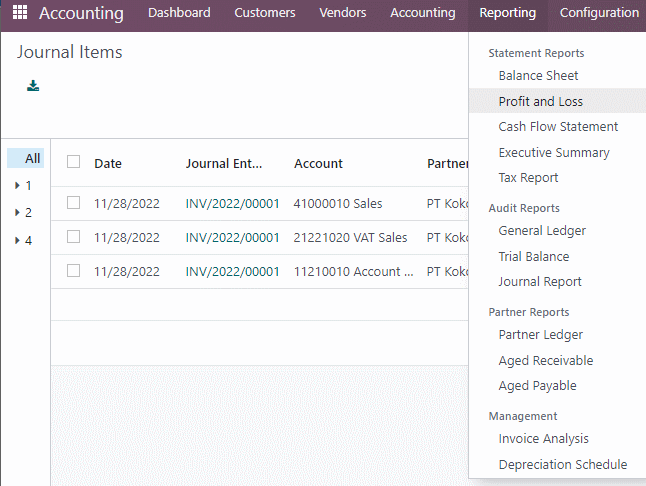Viewport: 646px width, 486px height.
Task: Click the '21221020 VAT Sales' account cell
Action: [x=350, y=238]
